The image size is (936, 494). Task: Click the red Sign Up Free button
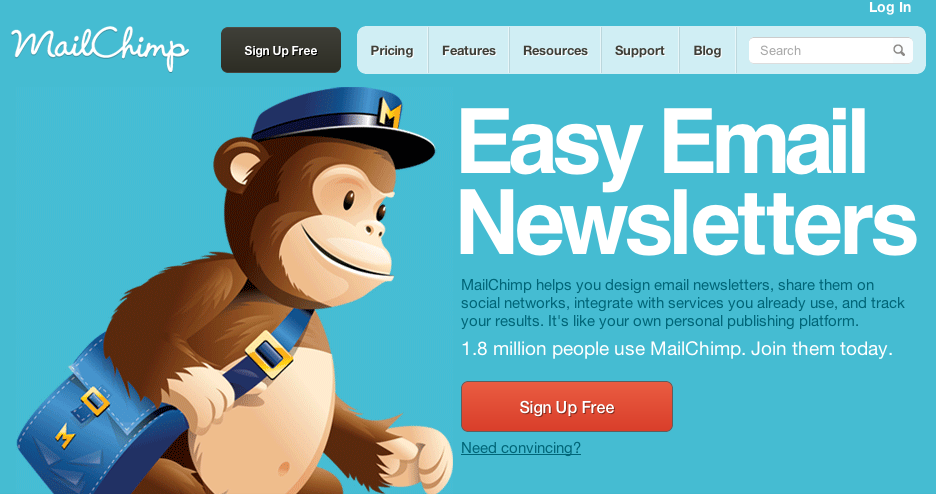coord(566,407)
